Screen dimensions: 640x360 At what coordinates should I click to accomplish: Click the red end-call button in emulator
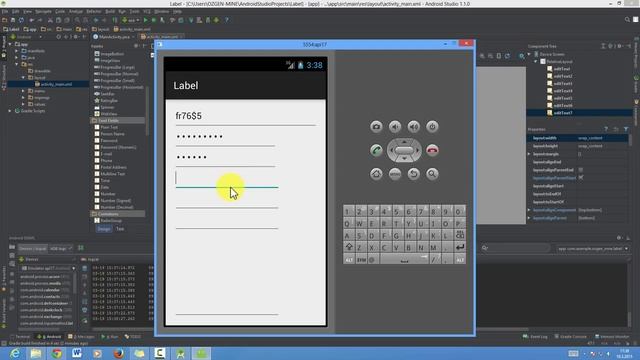coord(432,151)
